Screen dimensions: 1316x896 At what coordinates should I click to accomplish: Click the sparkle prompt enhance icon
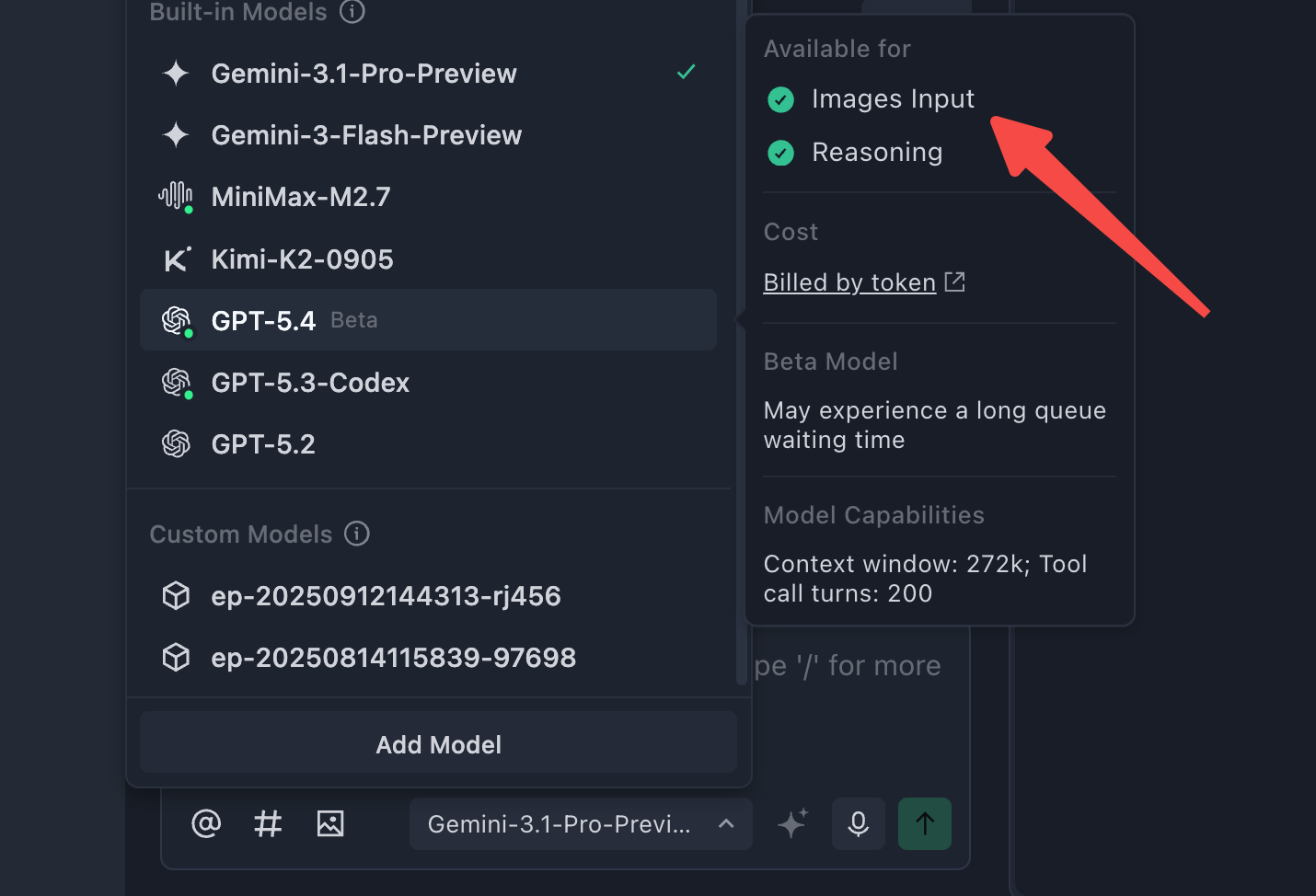coord(792,823)
